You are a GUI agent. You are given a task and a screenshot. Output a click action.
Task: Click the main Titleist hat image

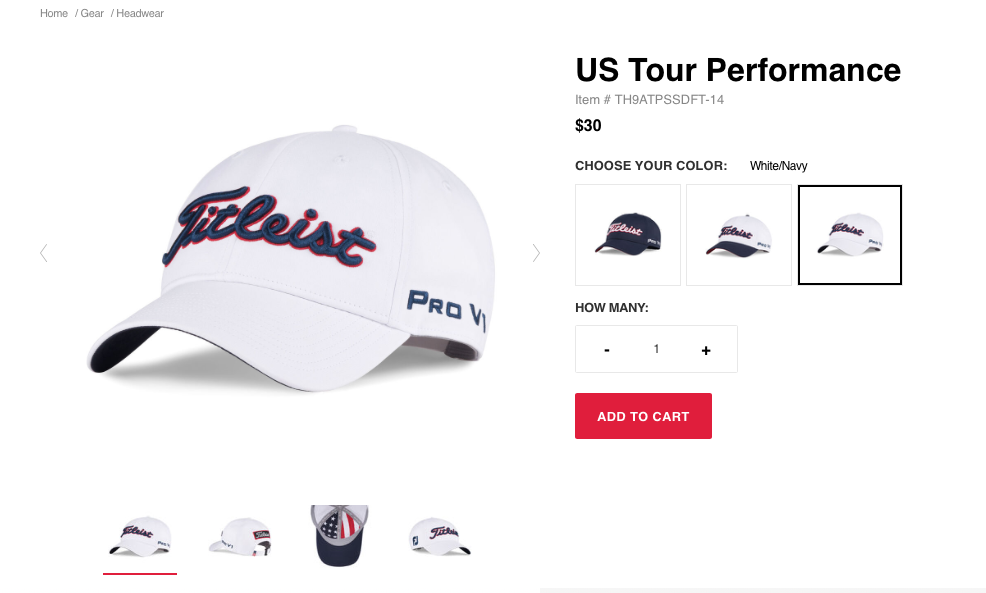(x=291, y=258)
